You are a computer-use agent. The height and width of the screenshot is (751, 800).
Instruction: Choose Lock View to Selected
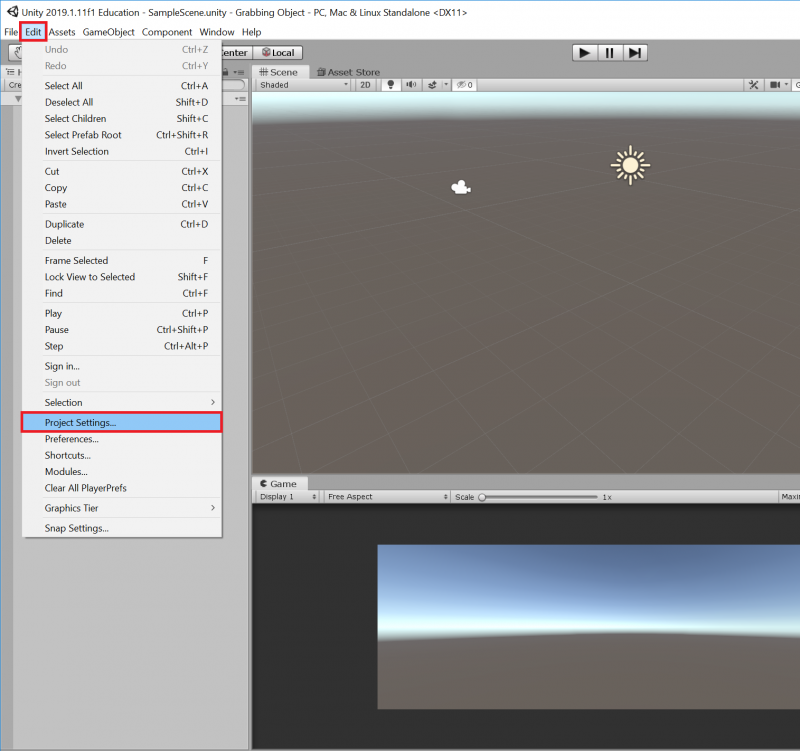121,277
